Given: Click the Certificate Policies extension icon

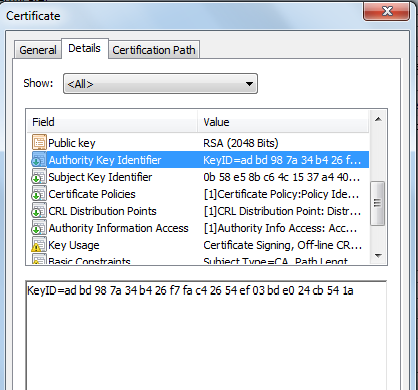Looking at the screenshot, I should [x=39, y=193].
